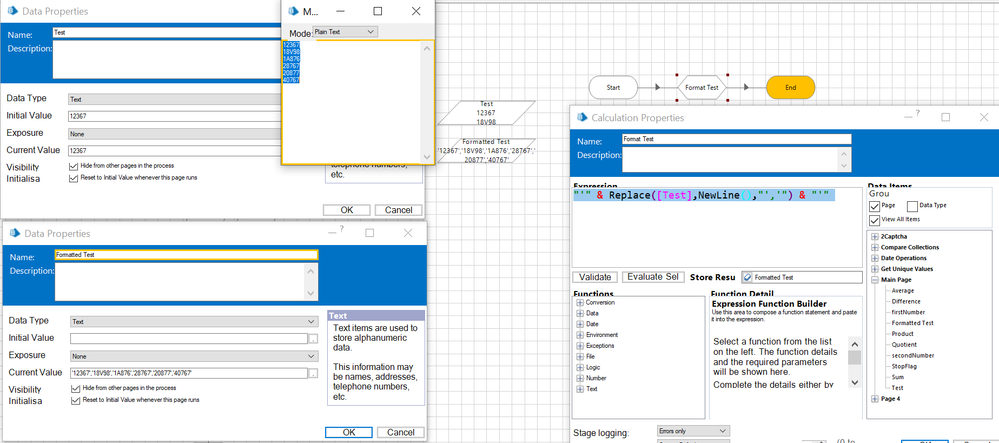Image resolution: width=999 pixels, height=443 pixels.
Task: Select the Test data item parallelogram
Action: click(486, 113)
